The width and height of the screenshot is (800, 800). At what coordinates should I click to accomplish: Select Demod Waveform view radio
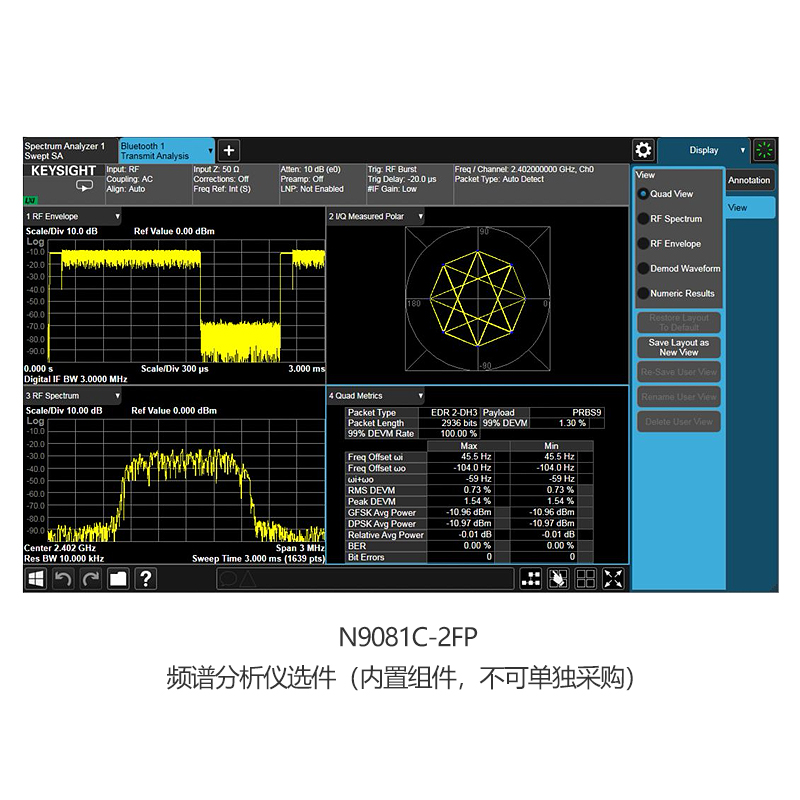tap(643, 268)
